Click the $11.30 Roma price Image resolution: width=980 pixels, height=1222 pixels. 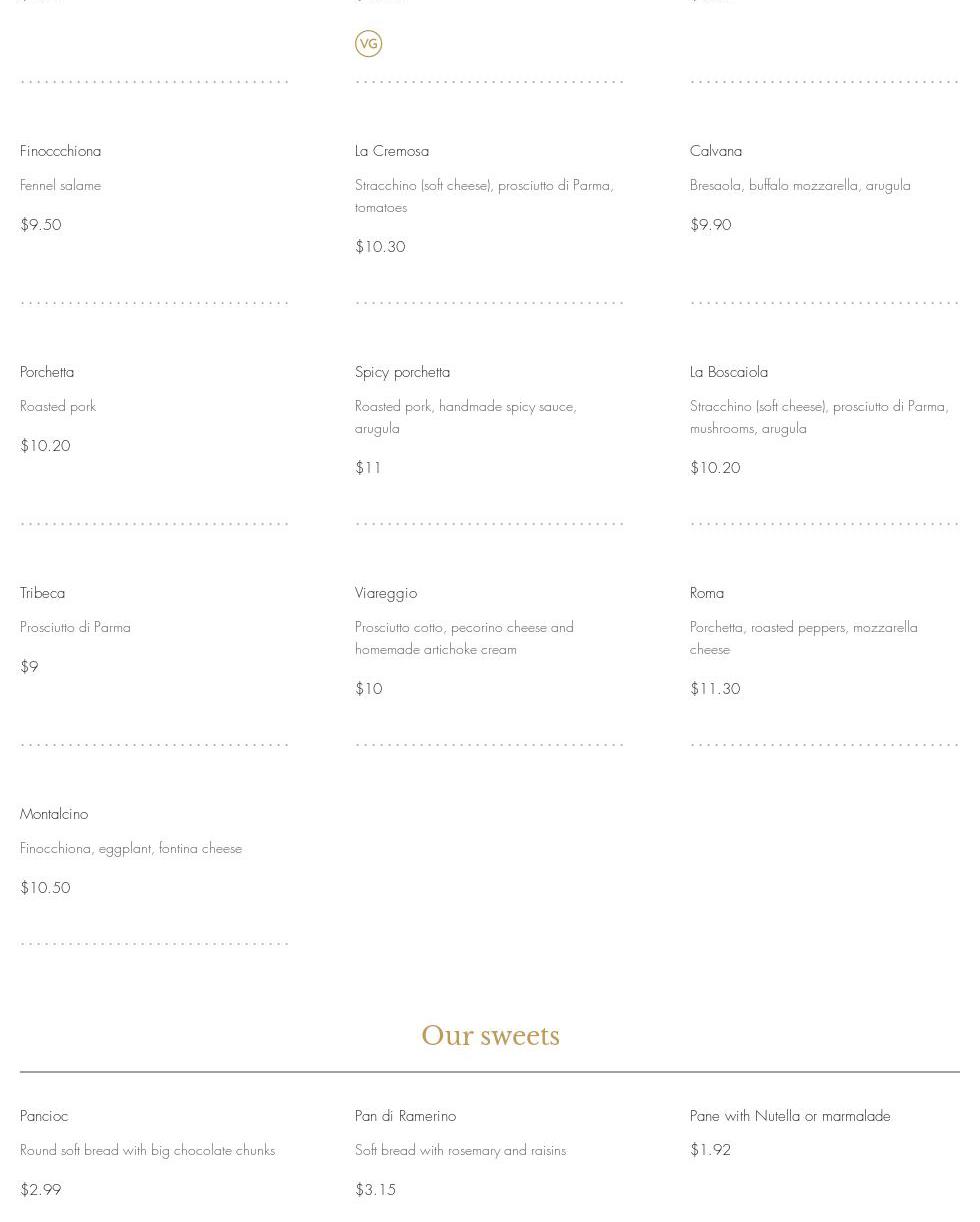(x=714, y=689)
